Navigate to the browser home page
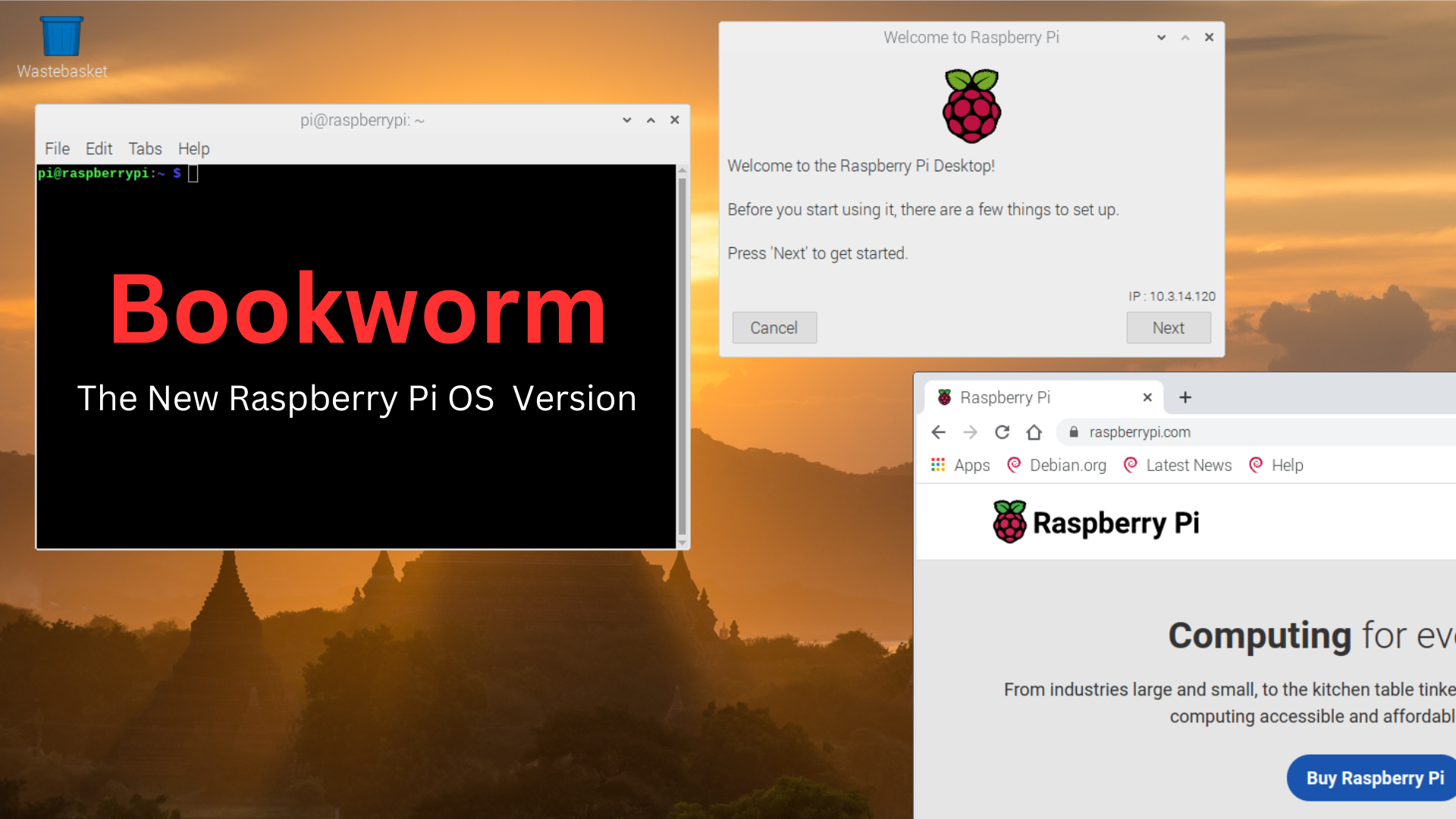The height and width of the screenshot is (819, 1456). [x=1034, y=431]
